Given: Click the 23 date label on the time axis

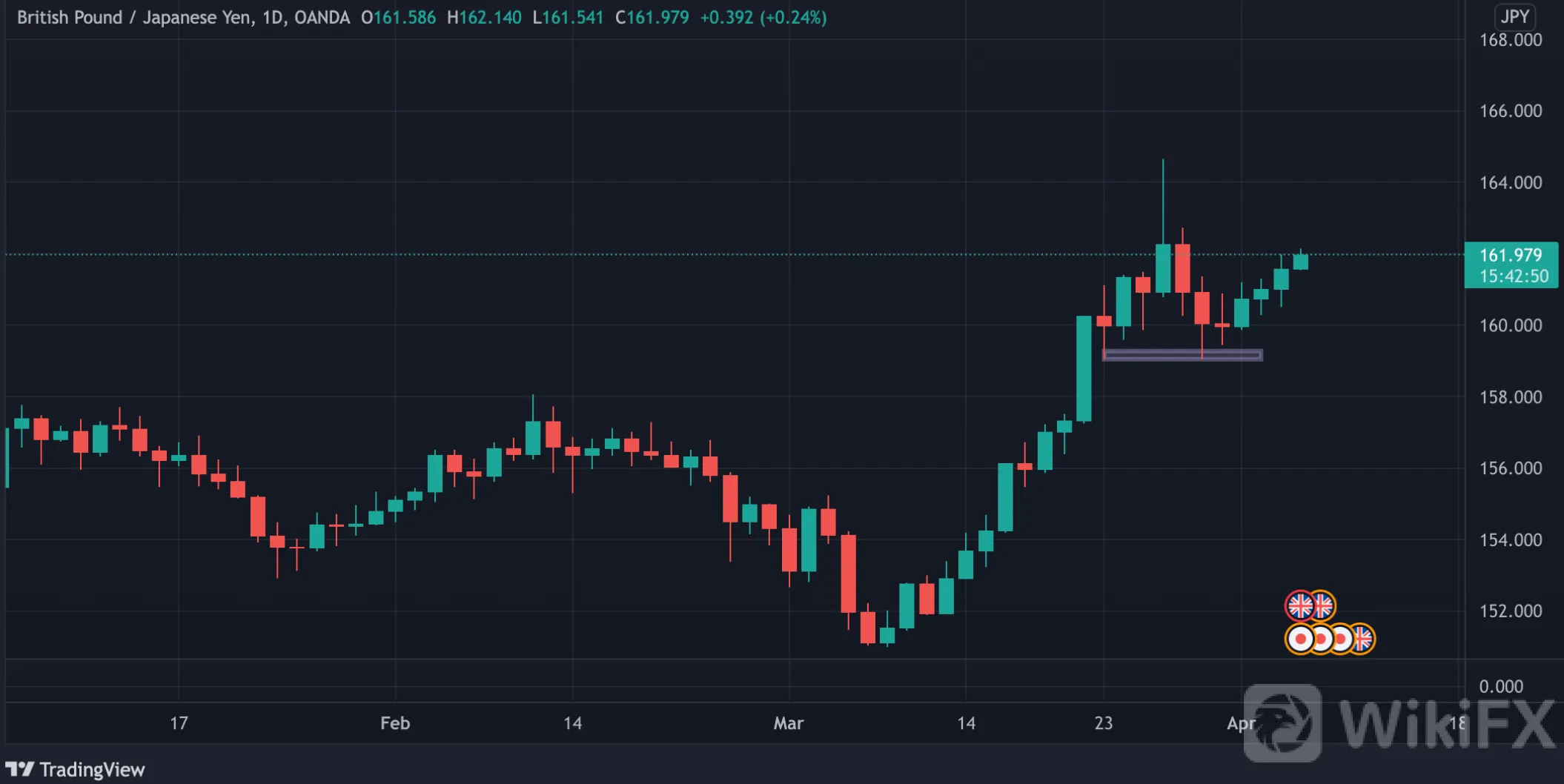Looking at the screenshot, I should point(1104,723).
